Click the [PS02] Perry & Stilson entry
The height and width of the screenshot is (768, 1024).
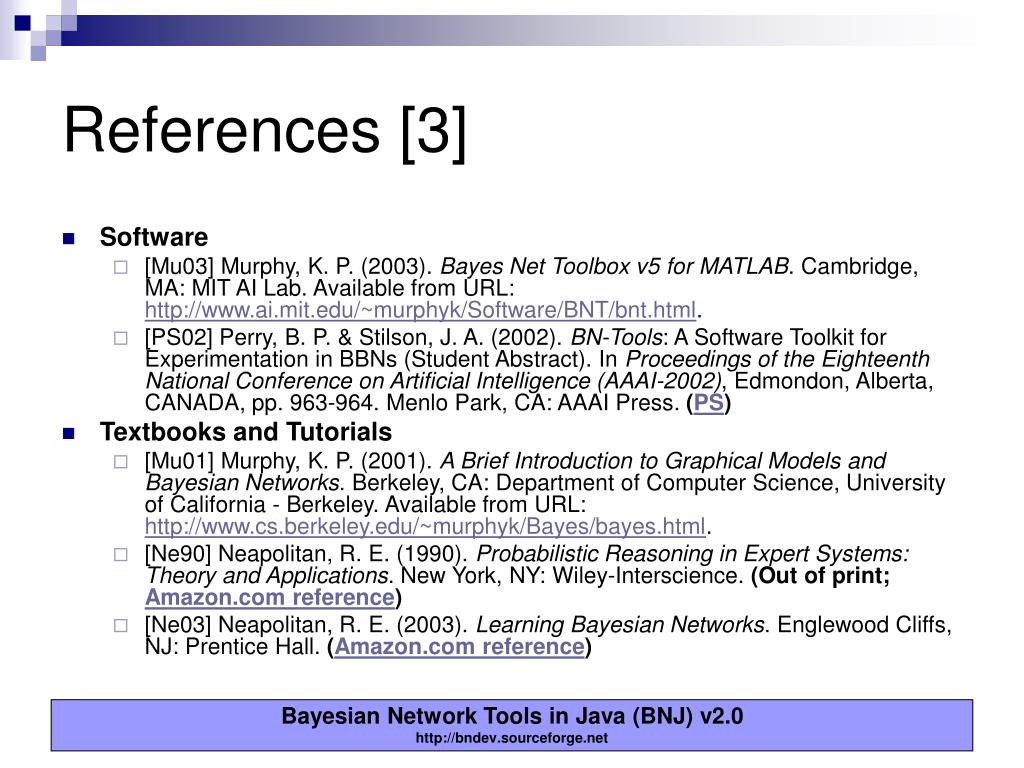[x=539, y=370]
